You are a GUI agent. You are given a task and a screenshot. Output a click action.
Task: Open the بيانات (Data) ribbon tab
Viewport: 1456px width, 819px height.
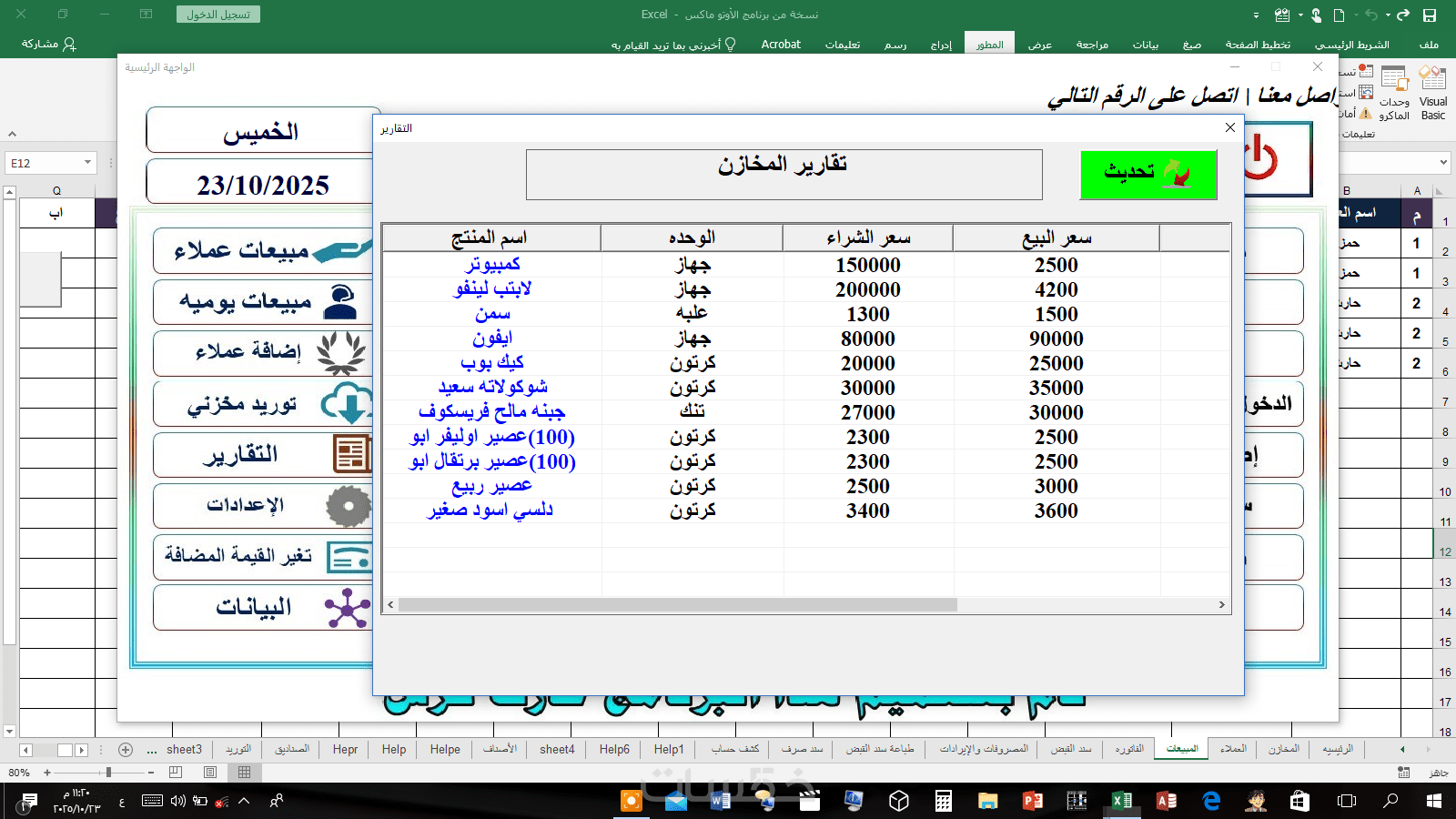click(1146, 45)
